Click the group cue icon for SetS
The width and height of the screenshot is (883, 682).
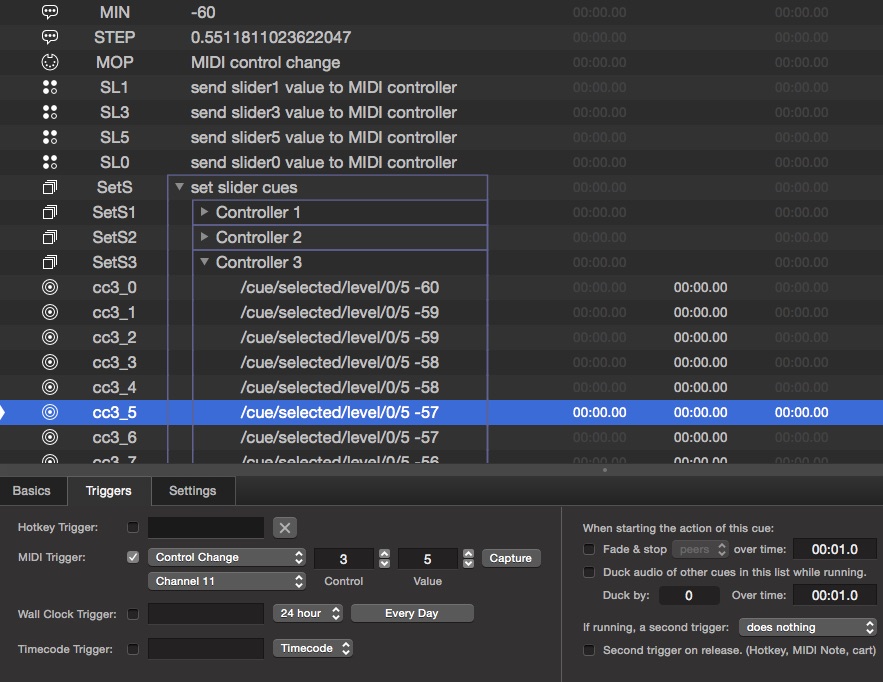50,188
